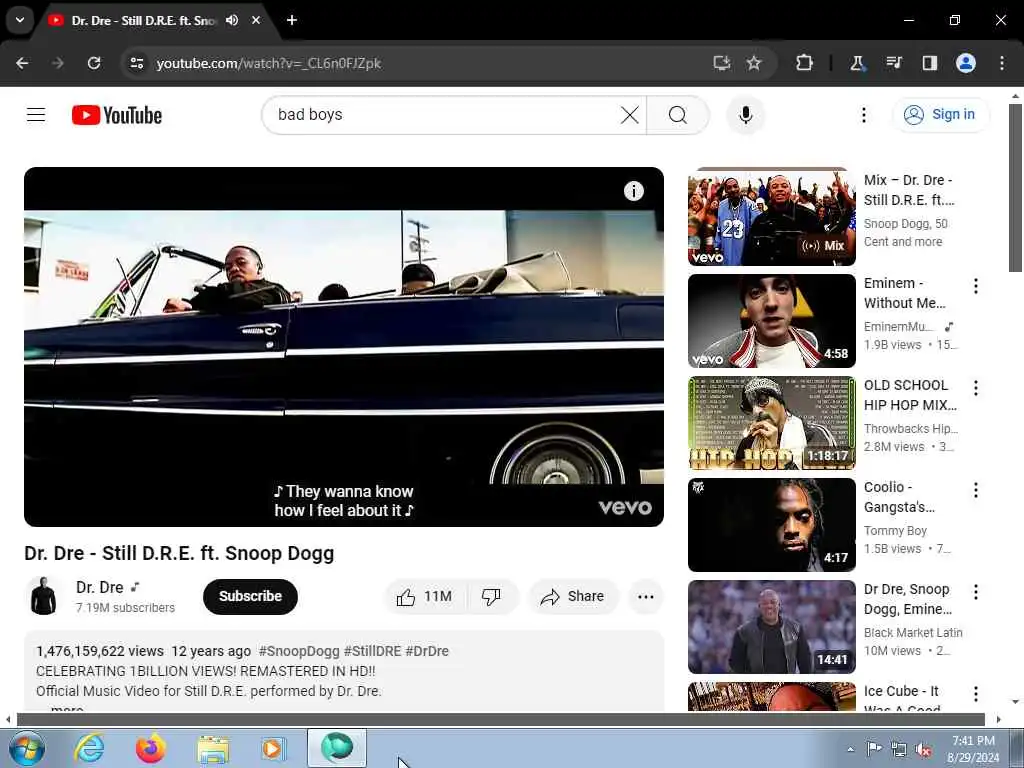Open the Windows Start menu
The image size is (1024, 768).
tap(26, 748)
